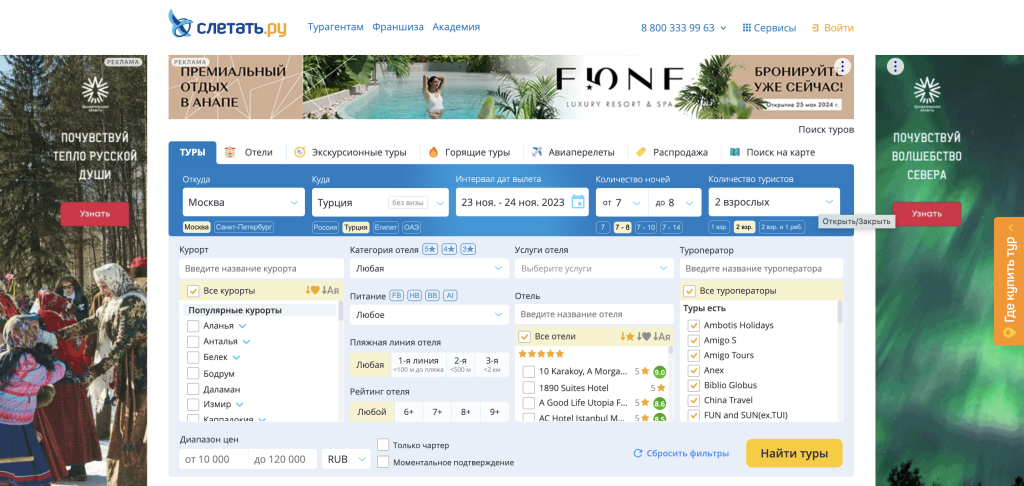The width and height of the screenshot is (1024, 486).
Task: Open the Турагентам link
Action: tap(336, 27)
